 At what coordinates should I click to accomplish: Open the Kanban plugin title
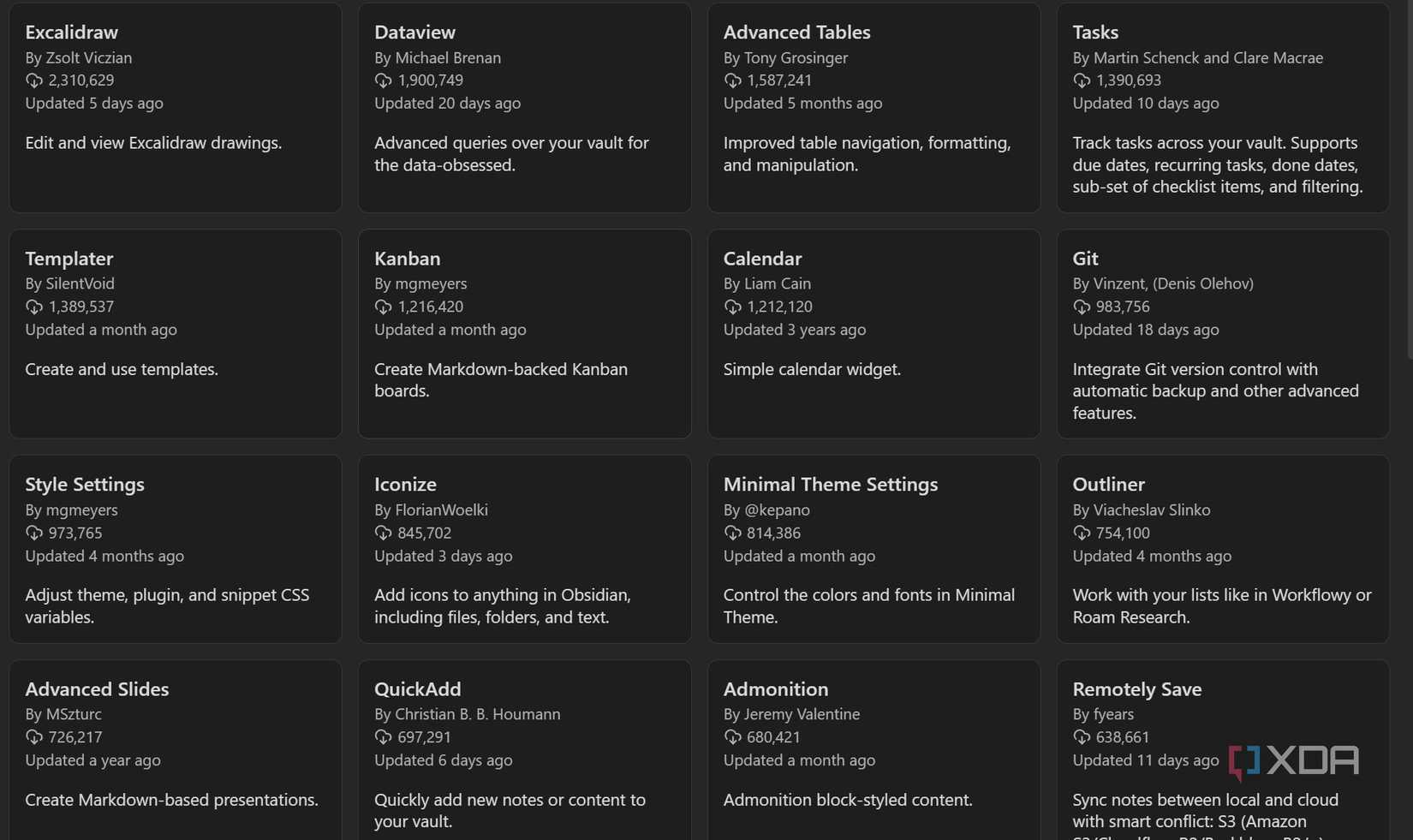pyautogui.click(x=408, y=259)
